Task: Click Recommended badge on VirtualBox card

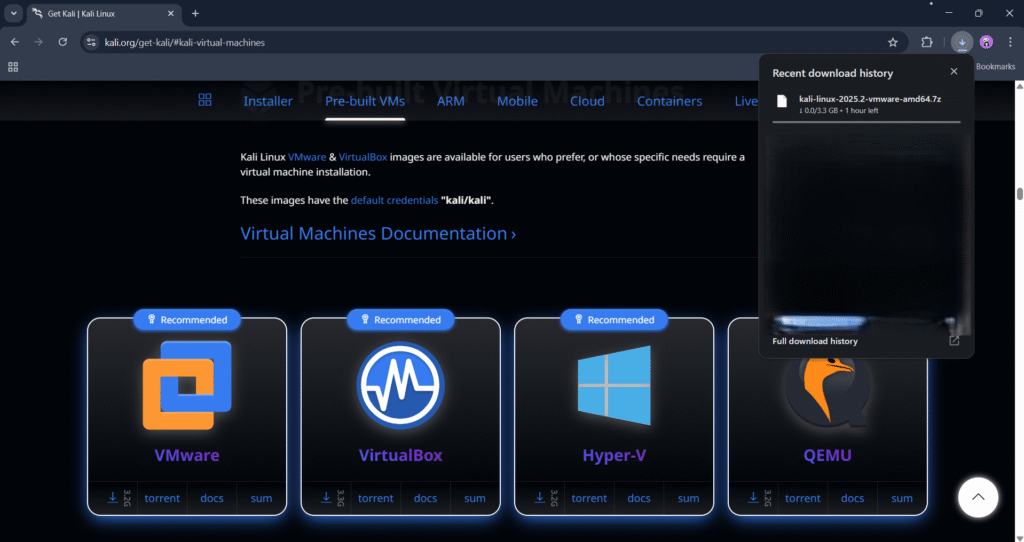Action: (x=400, y=319)
